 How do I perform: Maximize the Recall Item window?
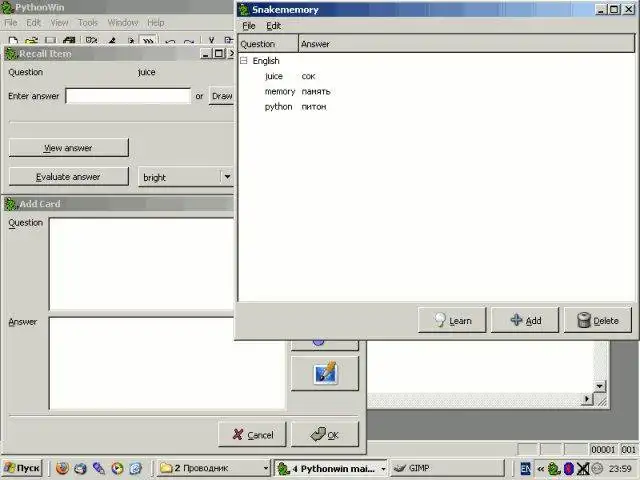pos(219,53)
